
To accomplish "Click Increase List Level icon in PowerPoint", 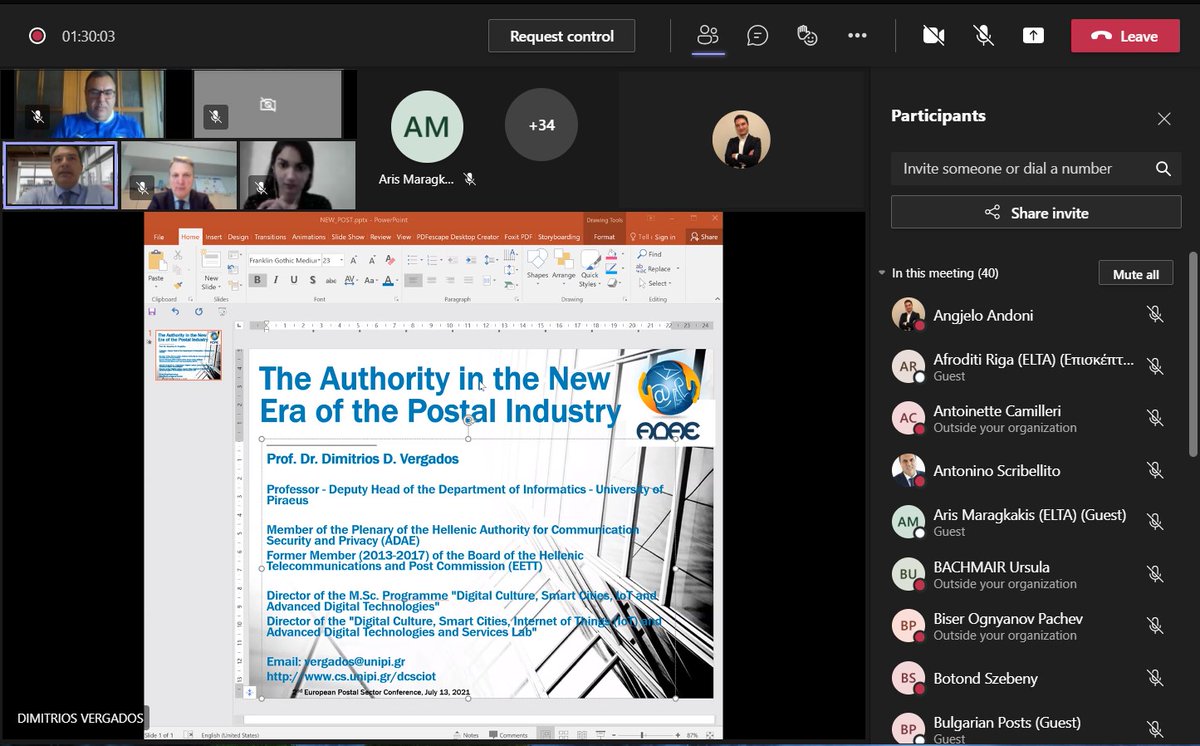I will [x=471, y=260].
